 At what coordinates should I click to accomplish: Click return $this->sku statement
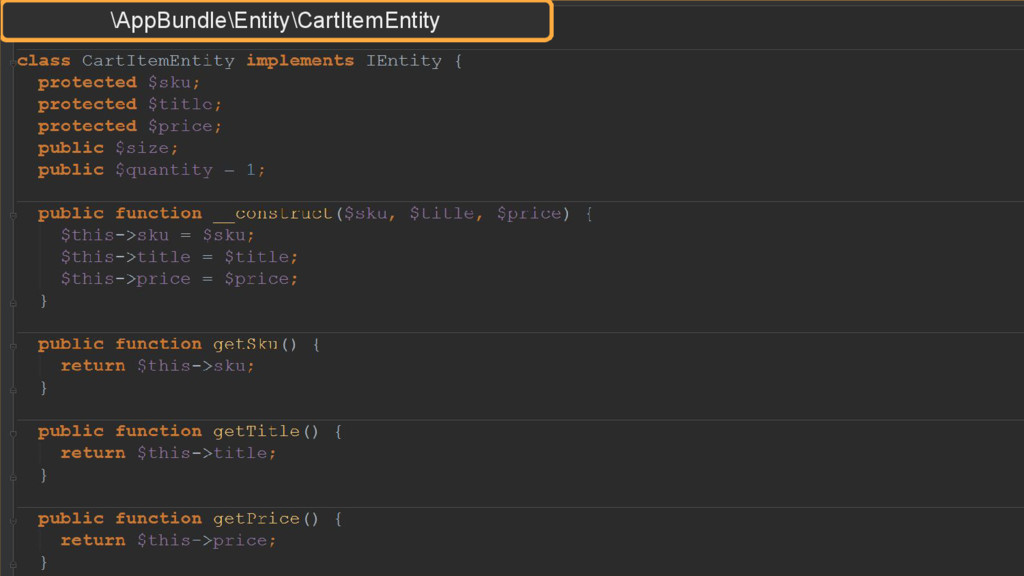157,366
